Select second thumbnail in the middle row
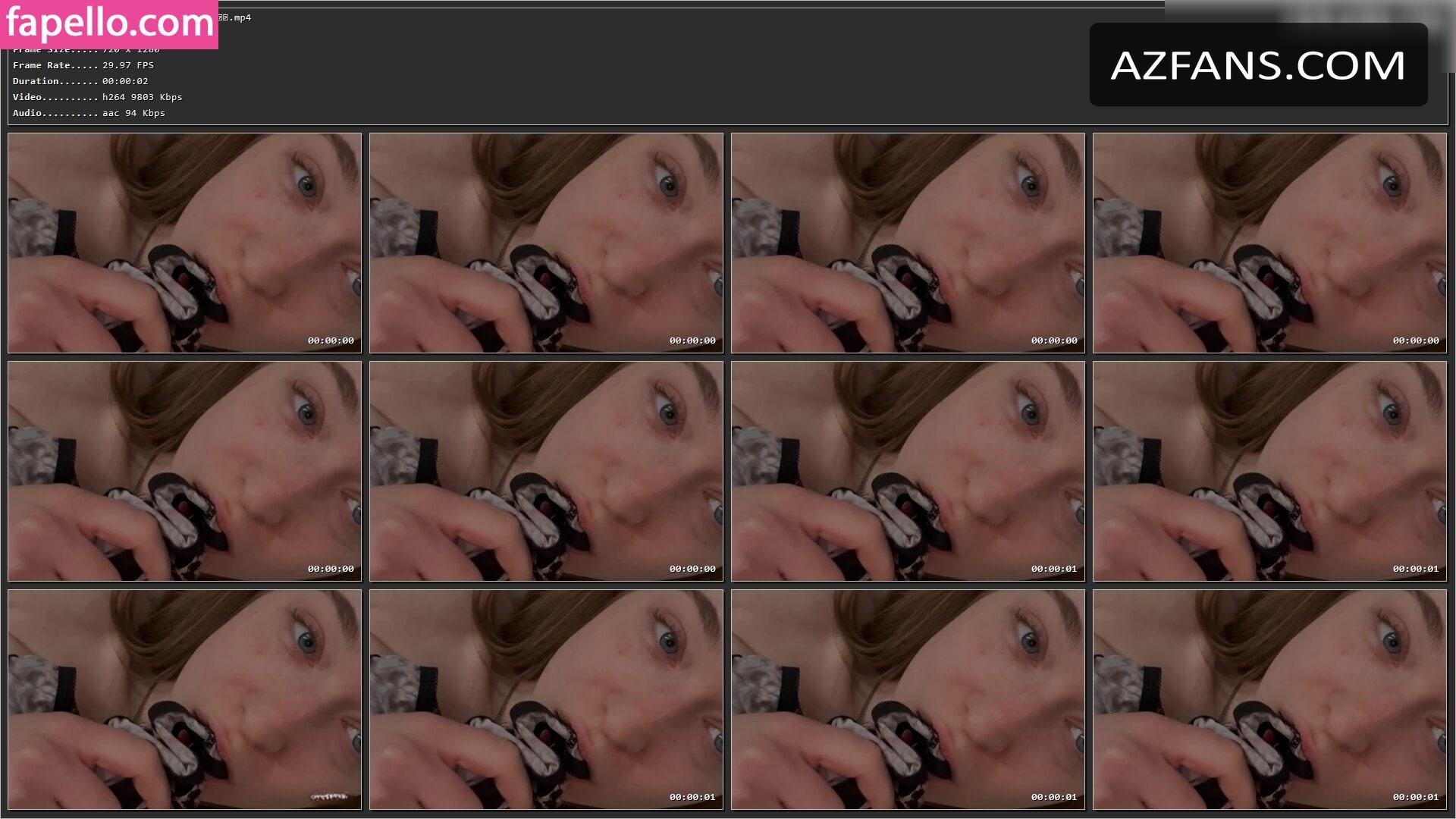Image resolution: width=1456 pixels, height=819 pixels. [x=546, y=471]
